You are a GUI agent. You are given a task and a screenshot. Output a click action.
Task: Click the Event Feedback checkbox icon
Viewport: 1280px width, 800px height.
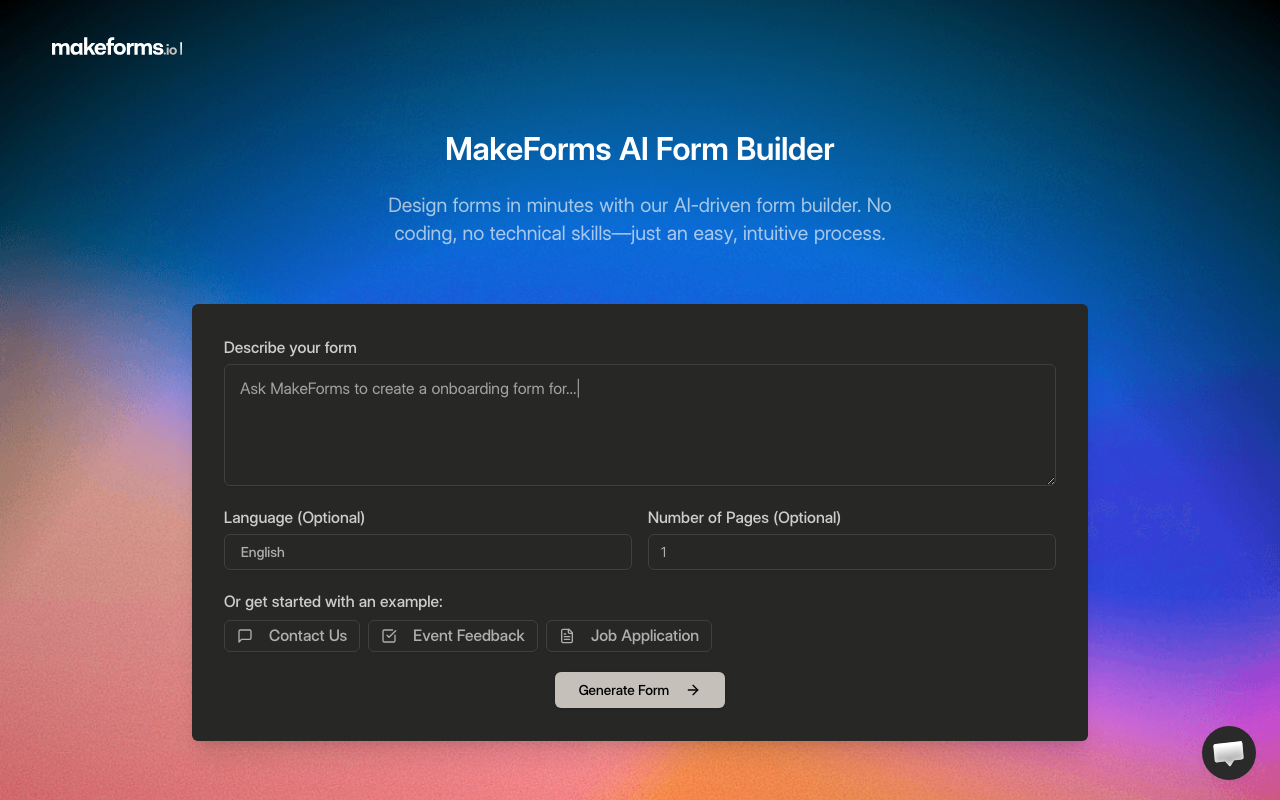tap(390, 636)
